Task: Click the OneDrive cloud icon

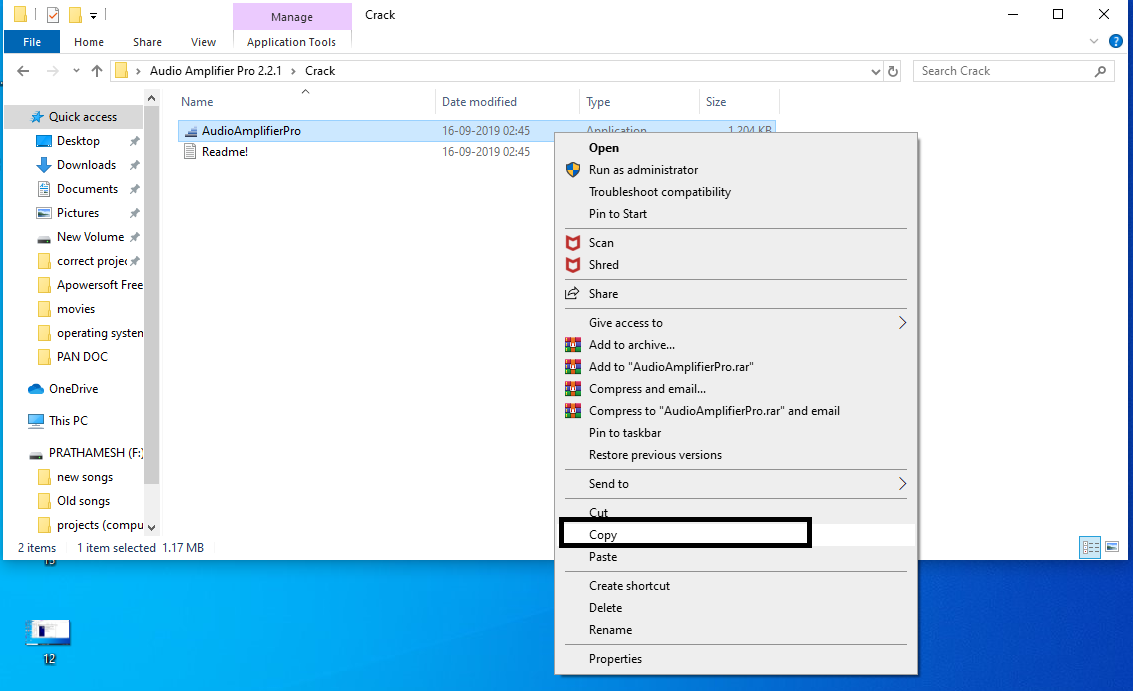Action: tap(36, 389)
